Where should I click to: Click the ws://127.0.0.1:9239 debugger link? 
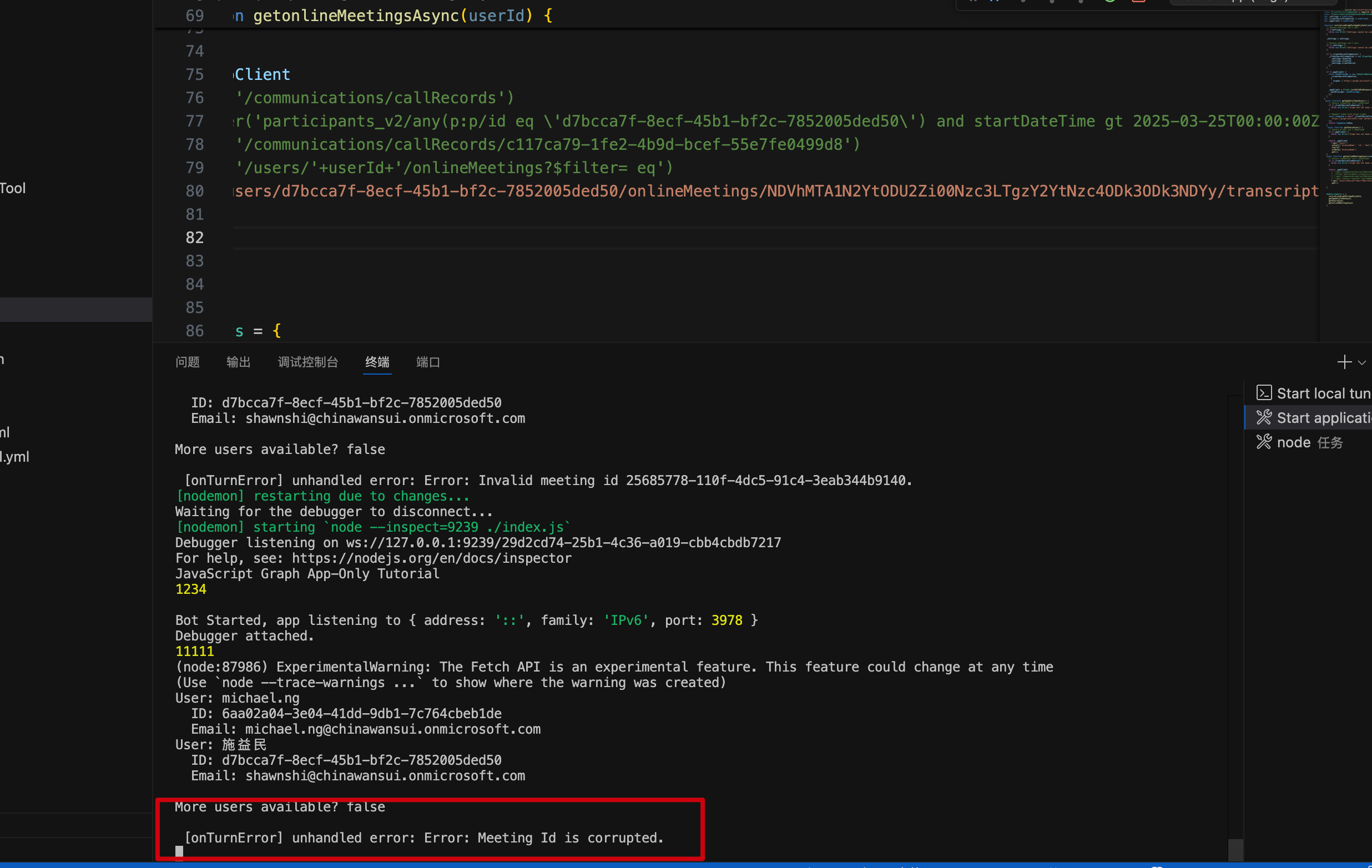point(563,543)
